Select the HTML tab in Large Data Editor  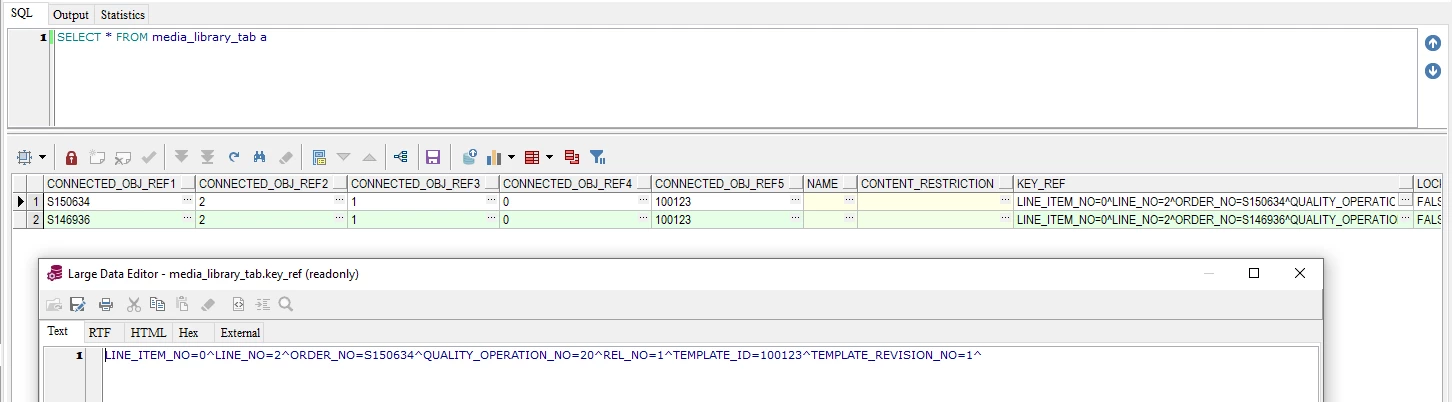(x=148, y=332)
